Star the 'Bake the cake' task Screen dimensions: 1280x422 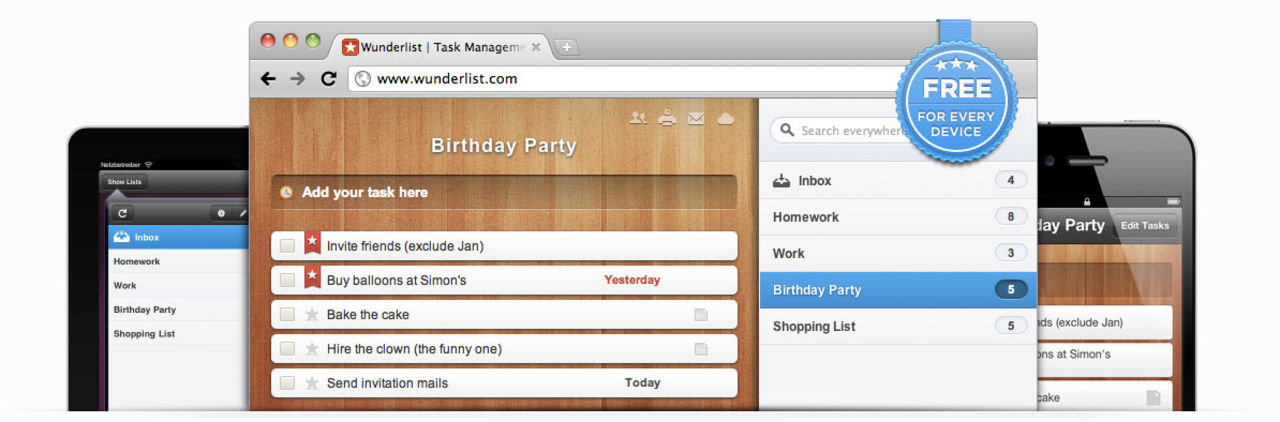[312, 315]
